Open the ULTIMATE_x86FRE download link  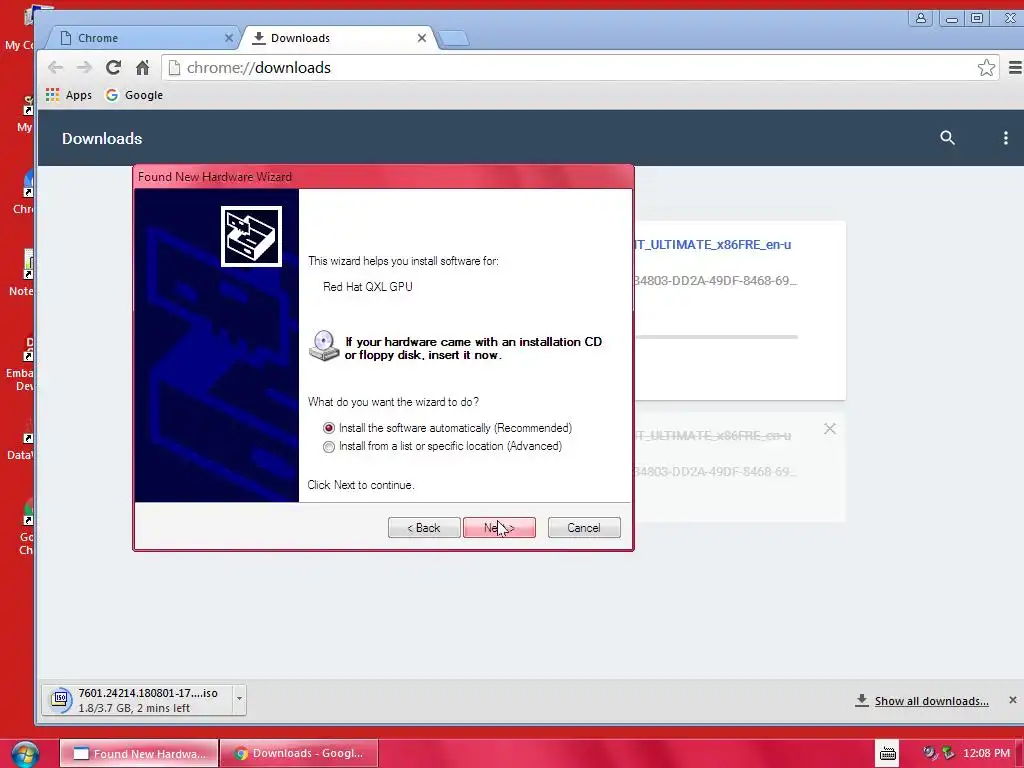(x=712, y=244)
